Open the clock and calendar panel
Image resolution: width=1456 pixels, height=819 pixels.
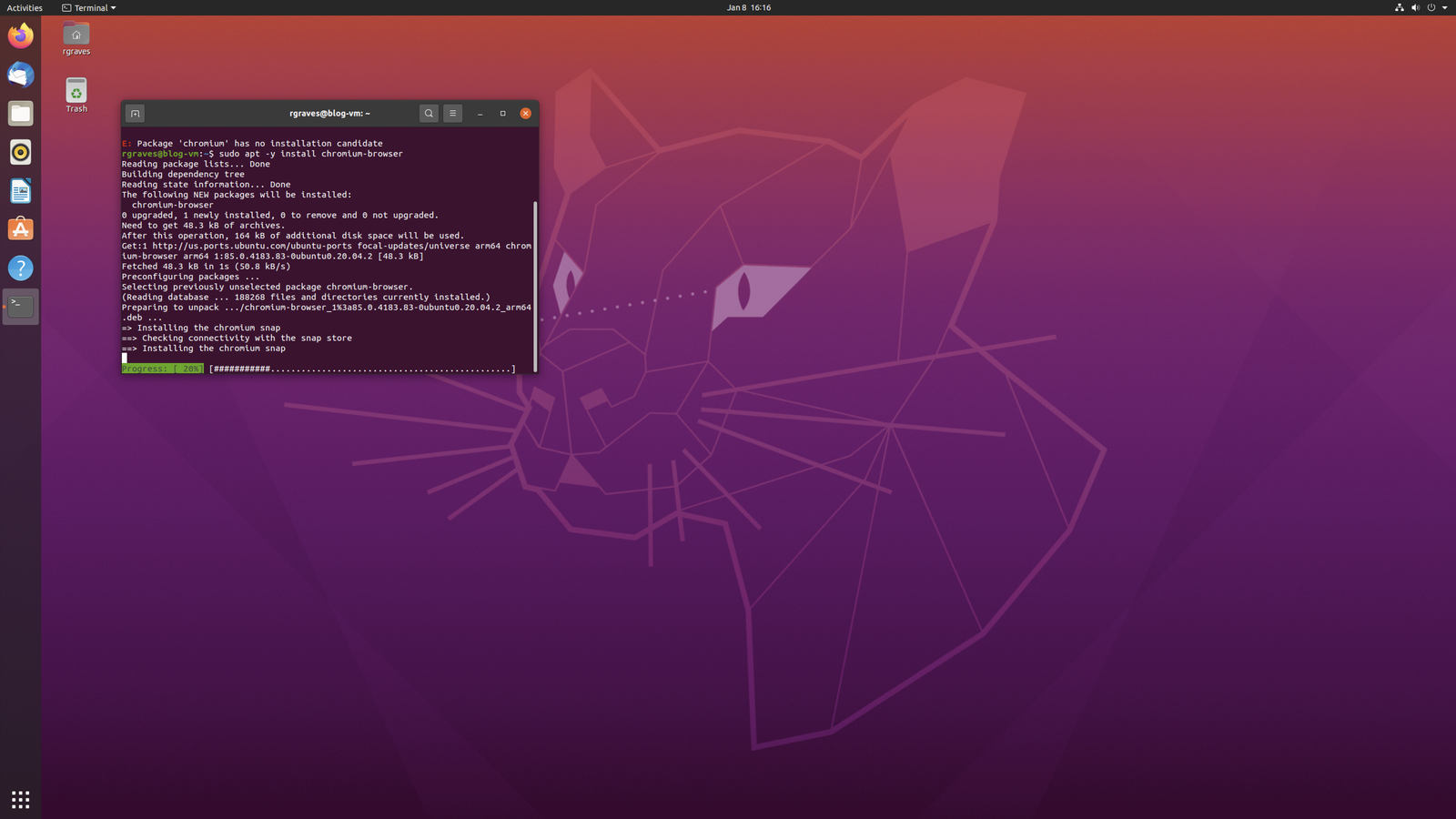[748, 7]
